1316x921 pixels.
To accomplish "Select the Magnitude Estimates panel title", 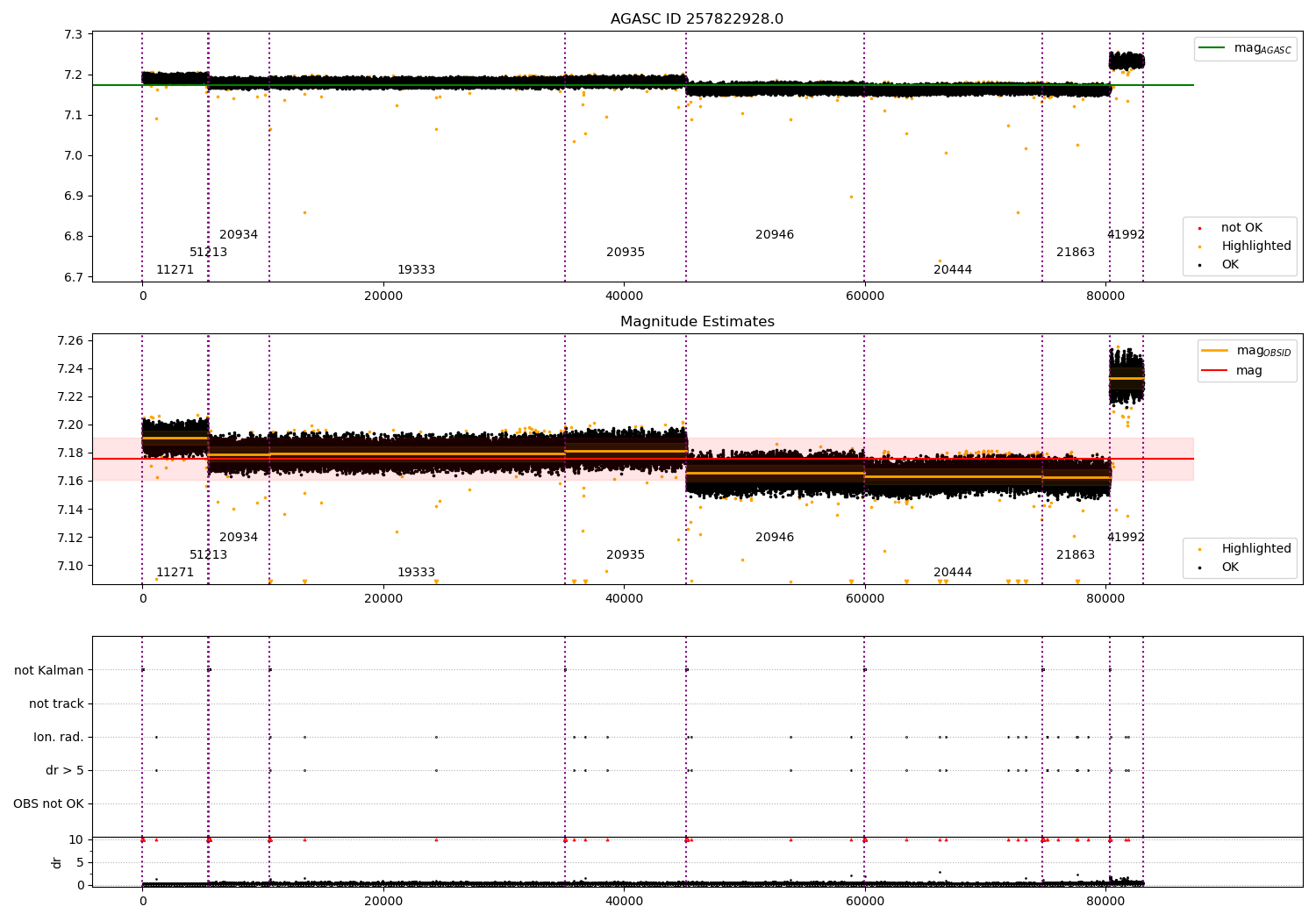I will [x=697, y=322].
